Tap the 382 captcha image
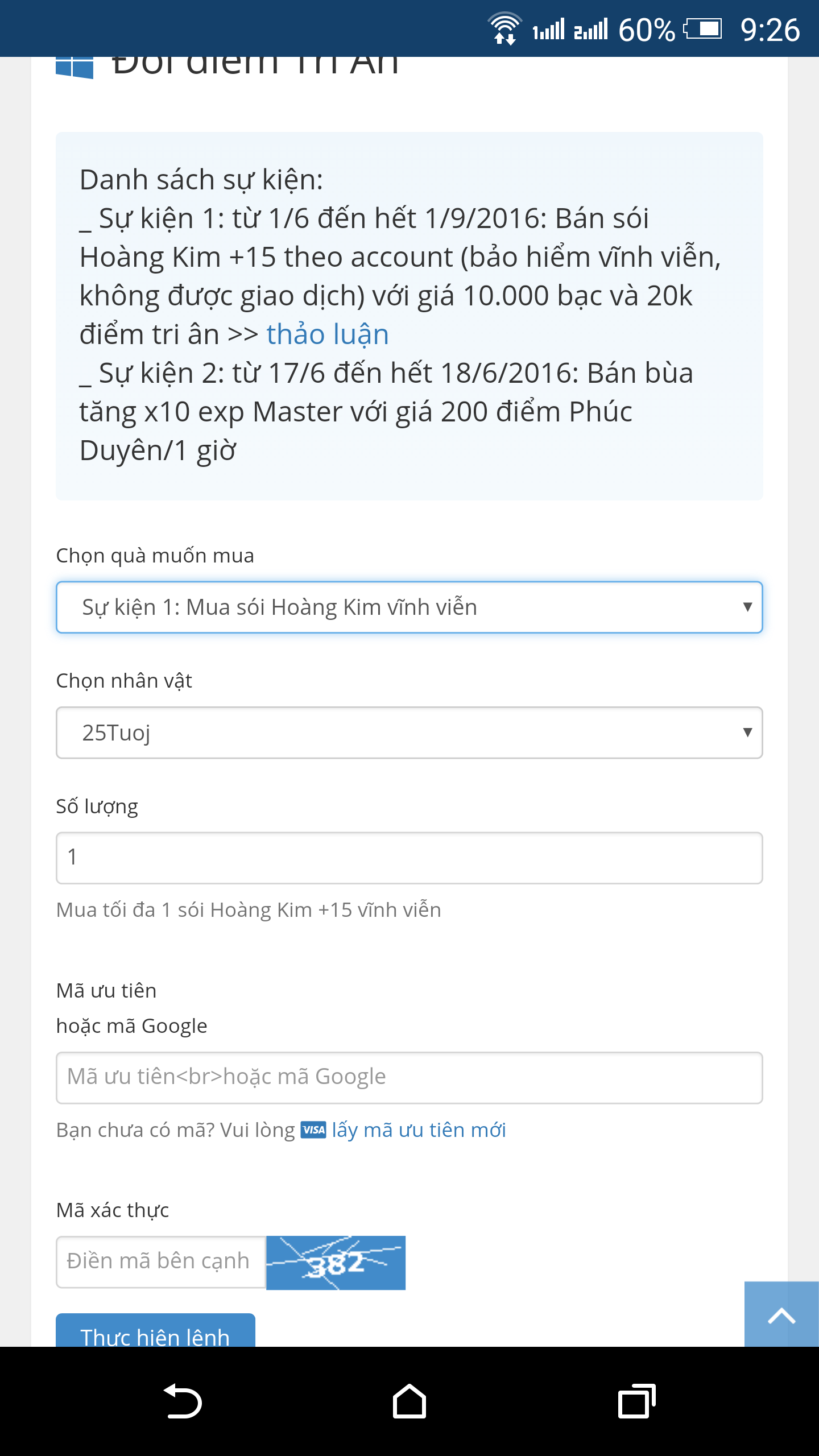The width and height of the screenshot is (819, 1456). pyautogui.click(x=336, y=1263)
